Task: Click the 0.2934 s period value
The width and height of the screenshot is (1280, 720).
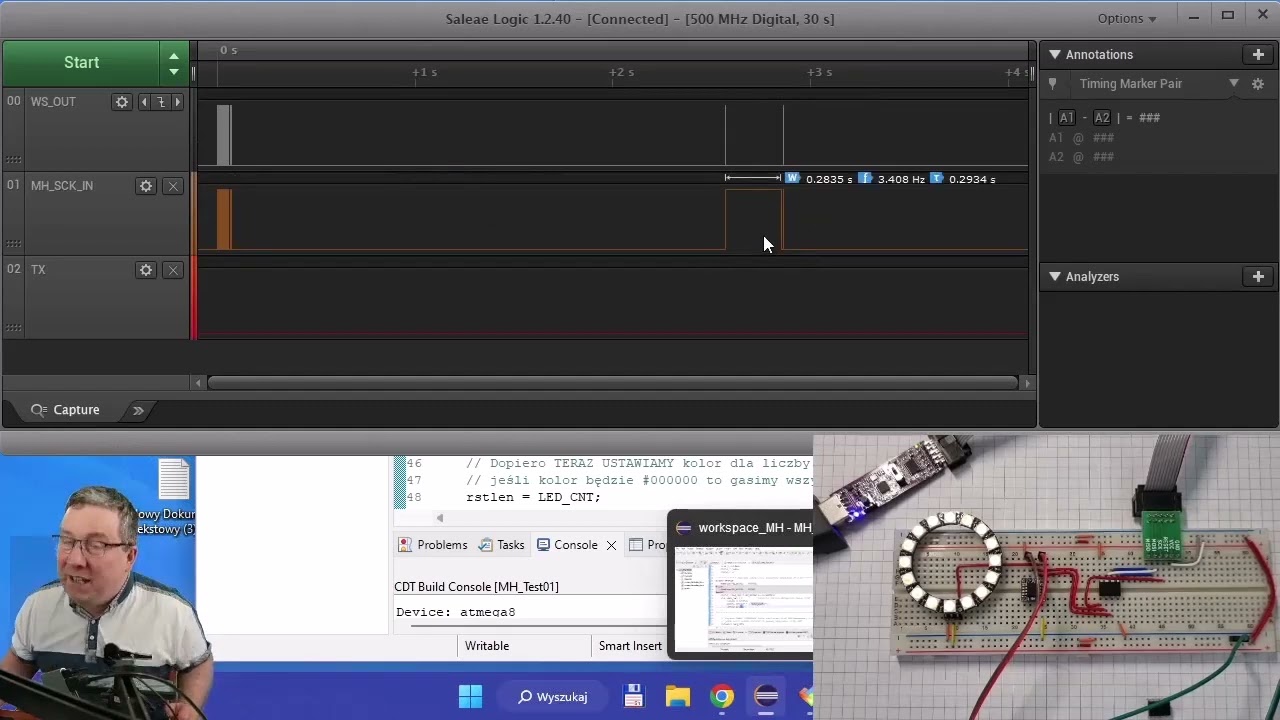Action: pos(972,180)
